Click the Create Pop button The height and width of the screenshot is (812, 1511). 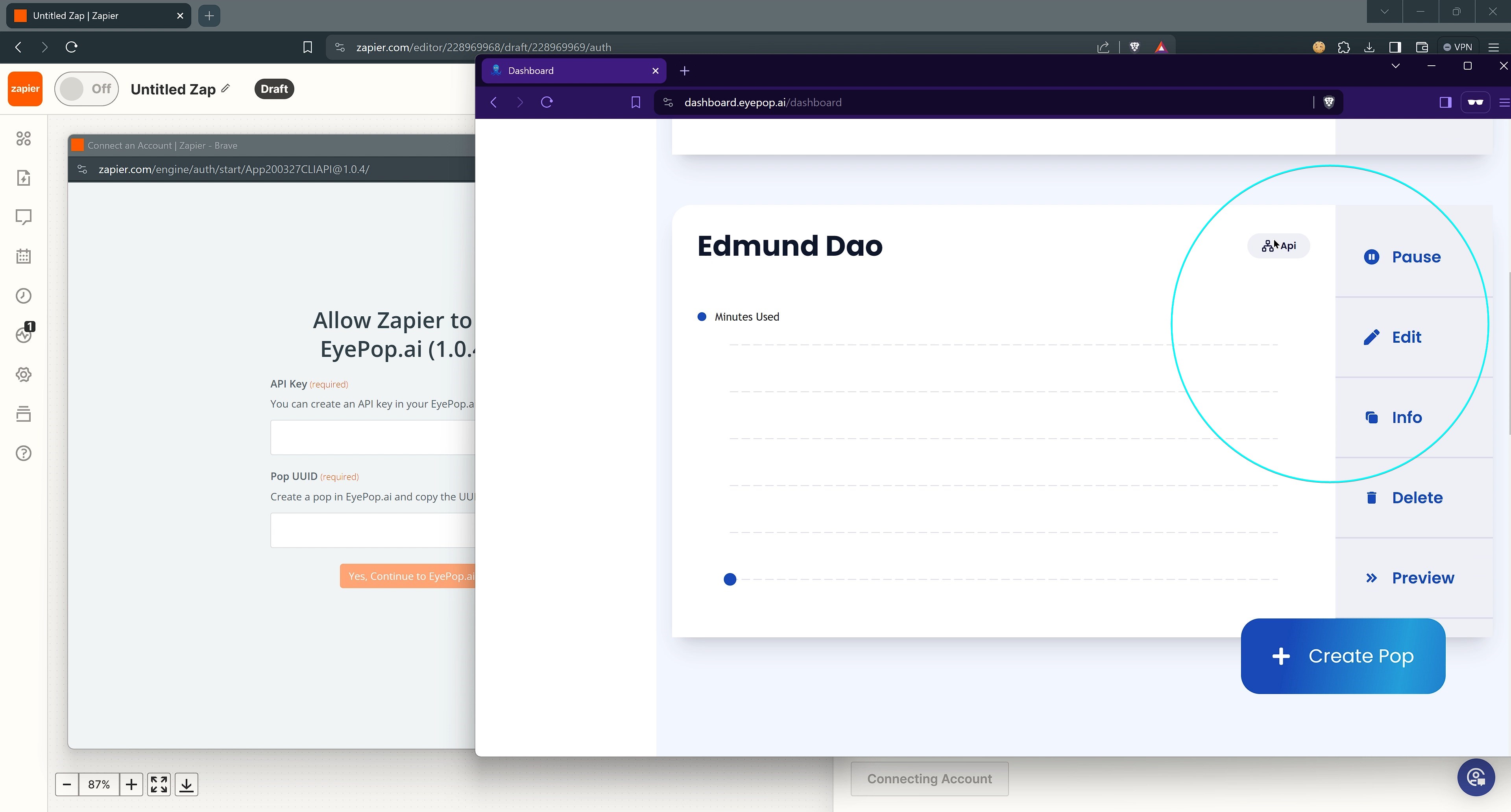1343,656
